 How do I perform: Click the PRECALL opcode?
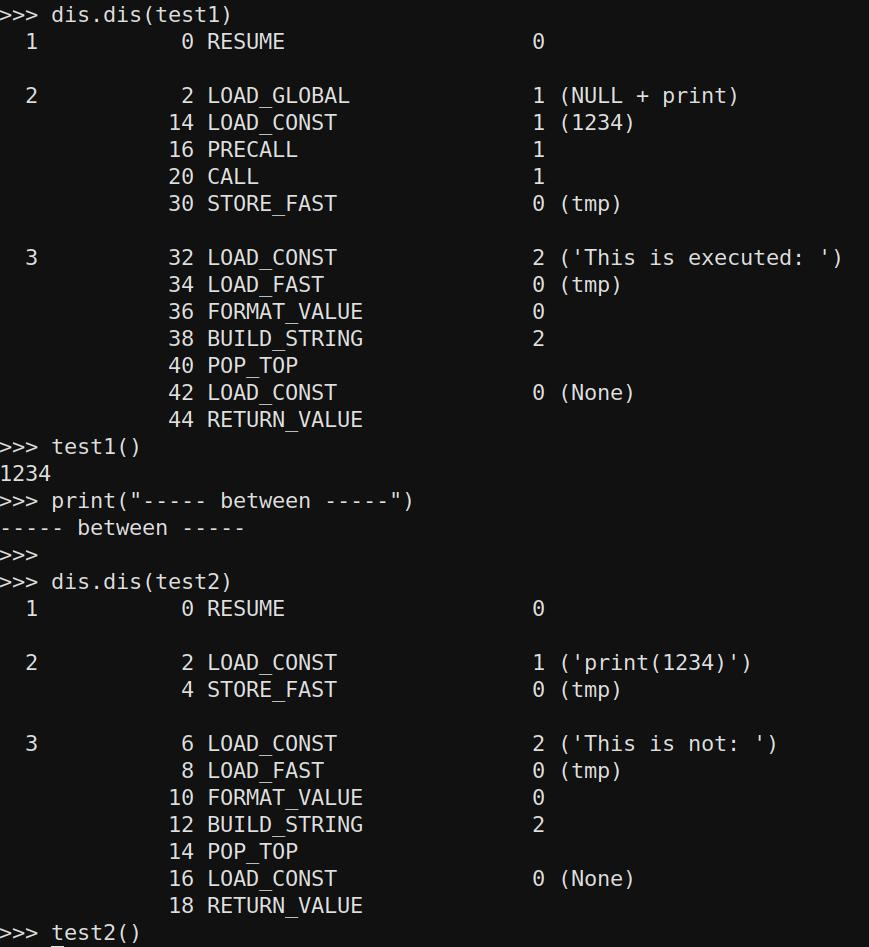252,150
